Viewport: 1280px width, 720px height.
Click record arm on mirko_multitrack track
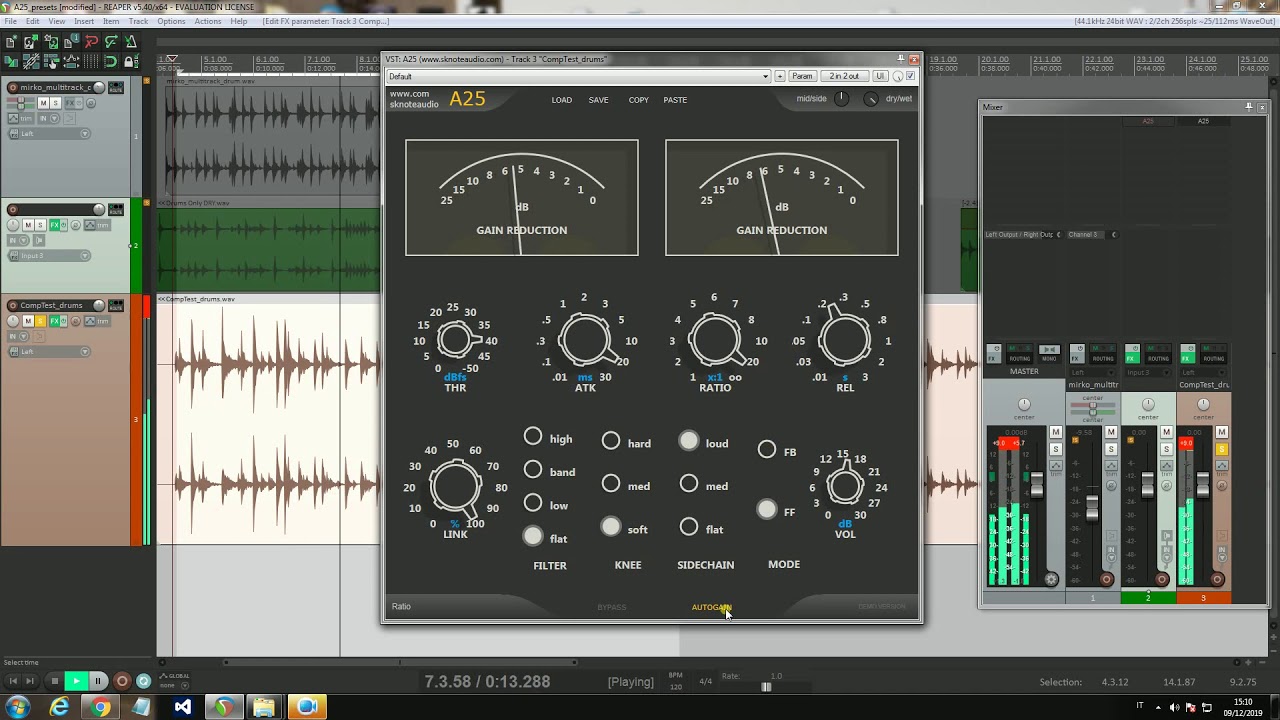(x=13, y=88)
